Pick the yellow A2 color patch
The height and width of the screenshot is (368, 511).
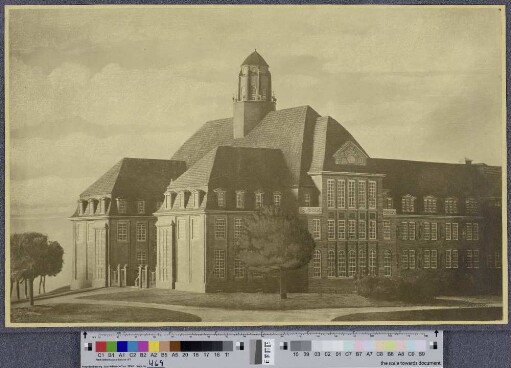(x=154, y=346)
